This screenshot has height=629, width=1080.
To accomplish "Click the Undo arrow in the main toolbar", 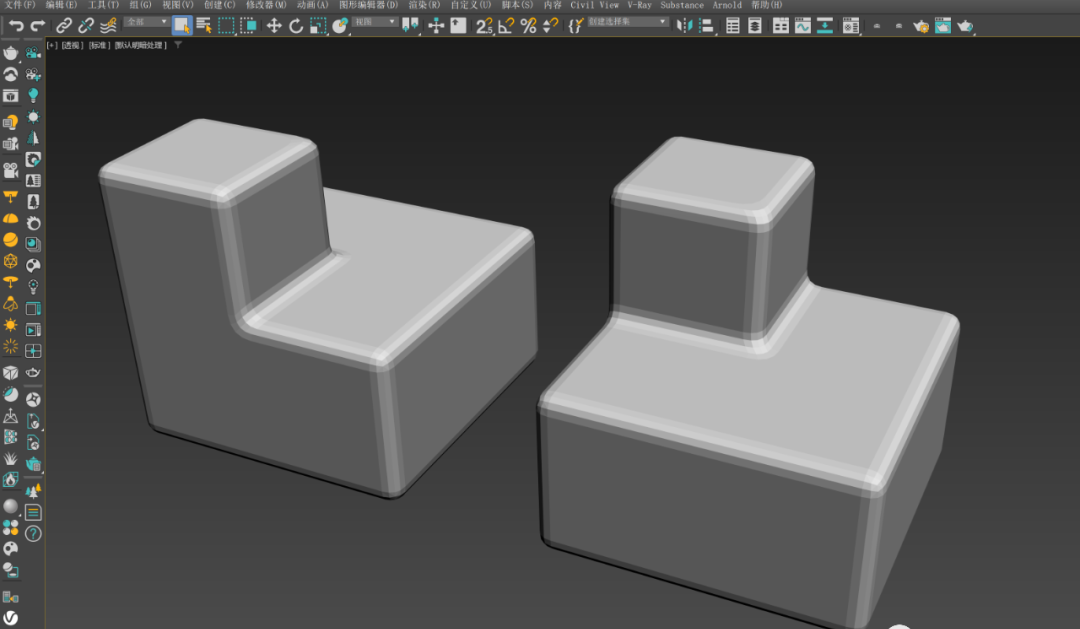I will [x=16, y=25].
